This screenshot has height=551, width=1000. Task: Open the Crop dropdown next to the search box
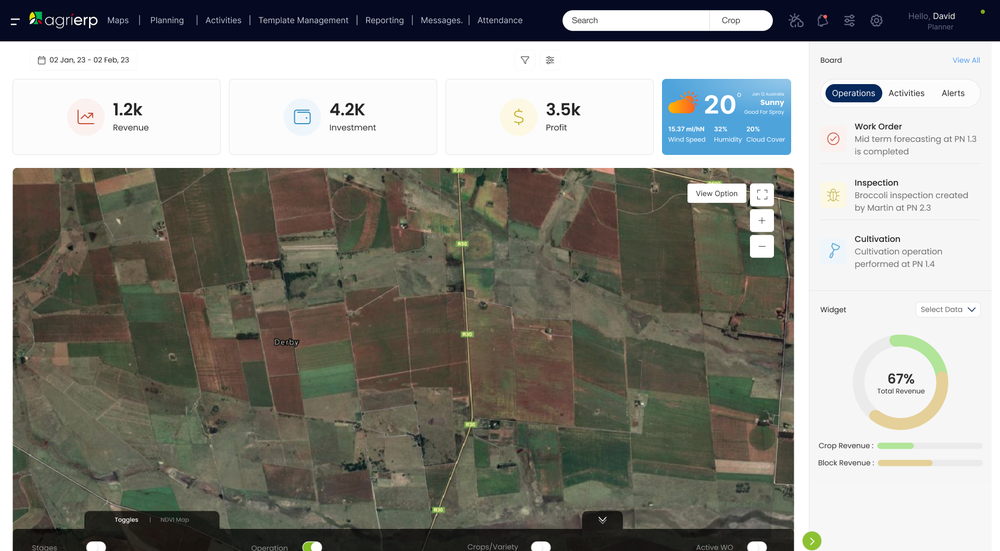pos(740,20)
